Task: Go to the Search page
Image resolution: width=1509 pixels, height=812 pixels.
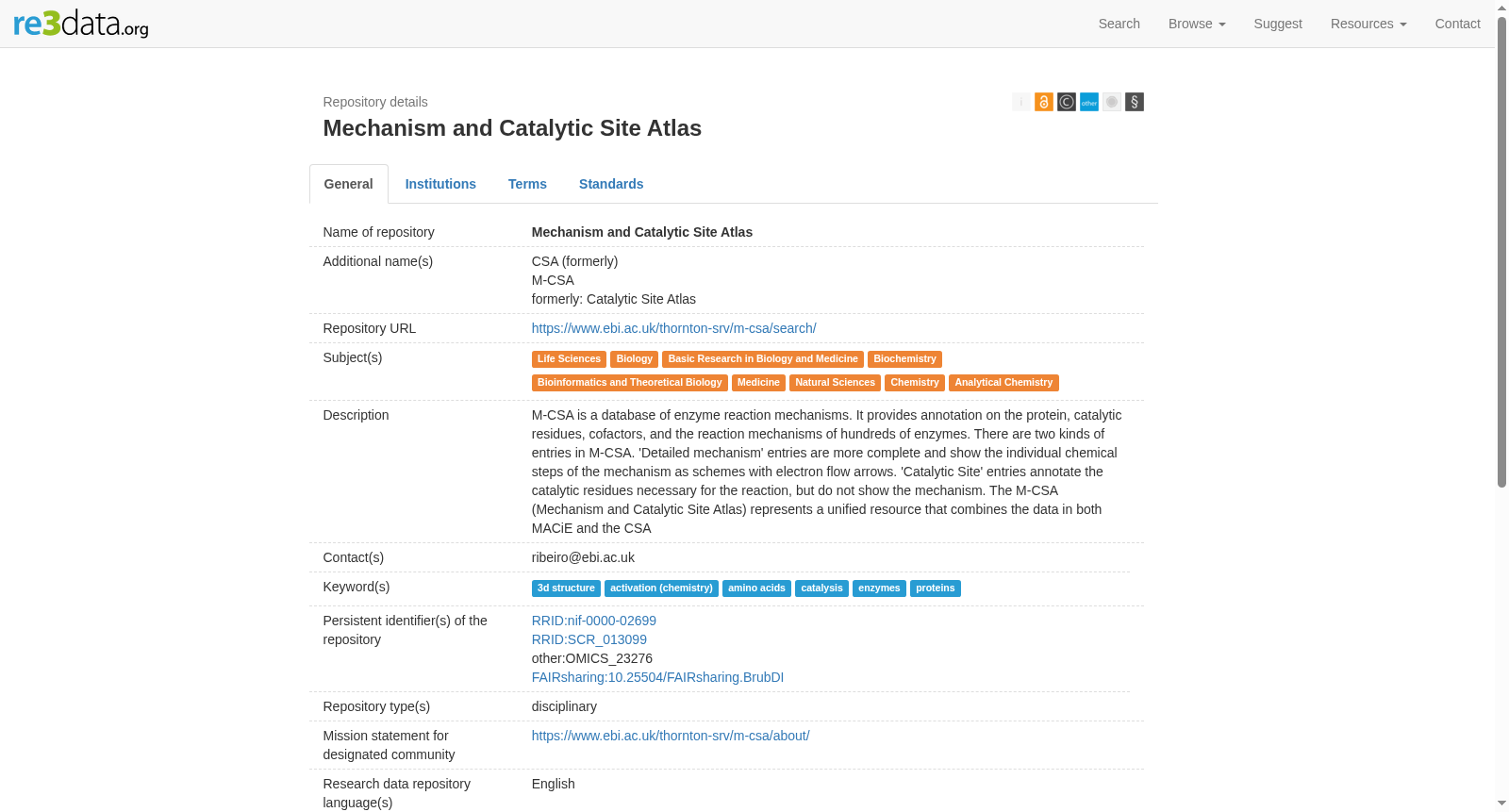Action: click(x=1119, y=24)
